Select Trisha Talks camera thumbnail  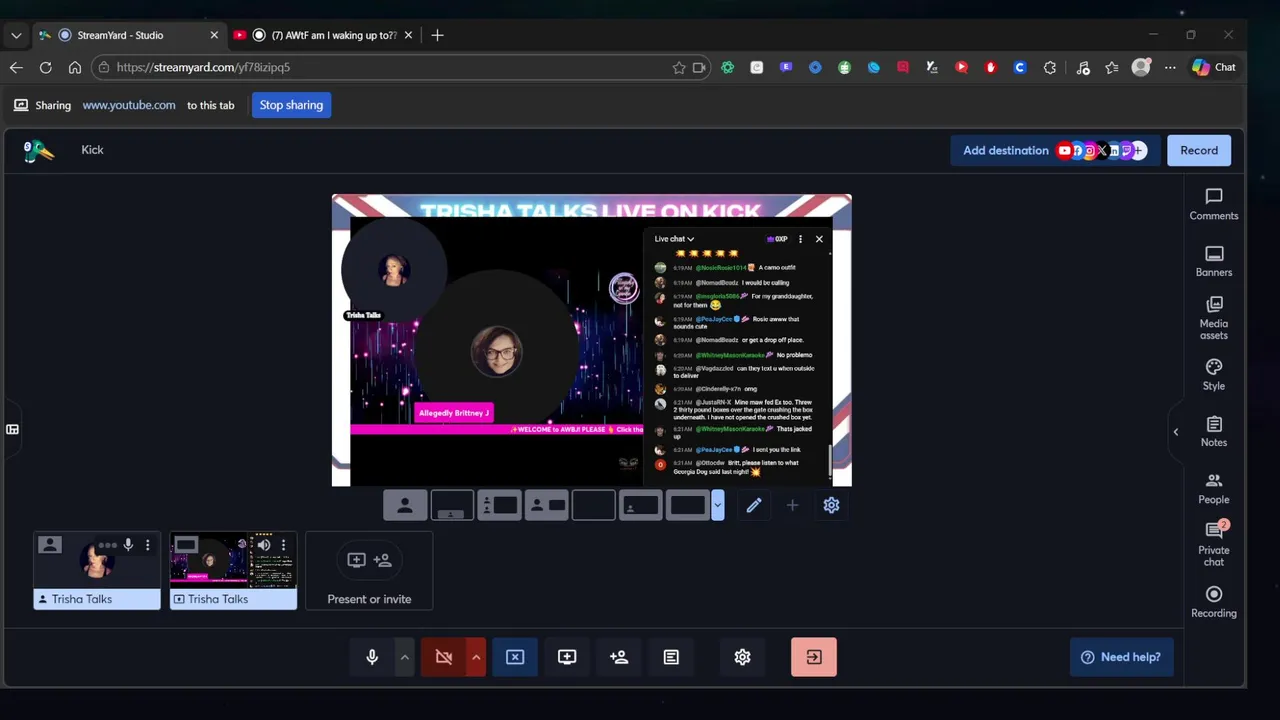[97, 570]
